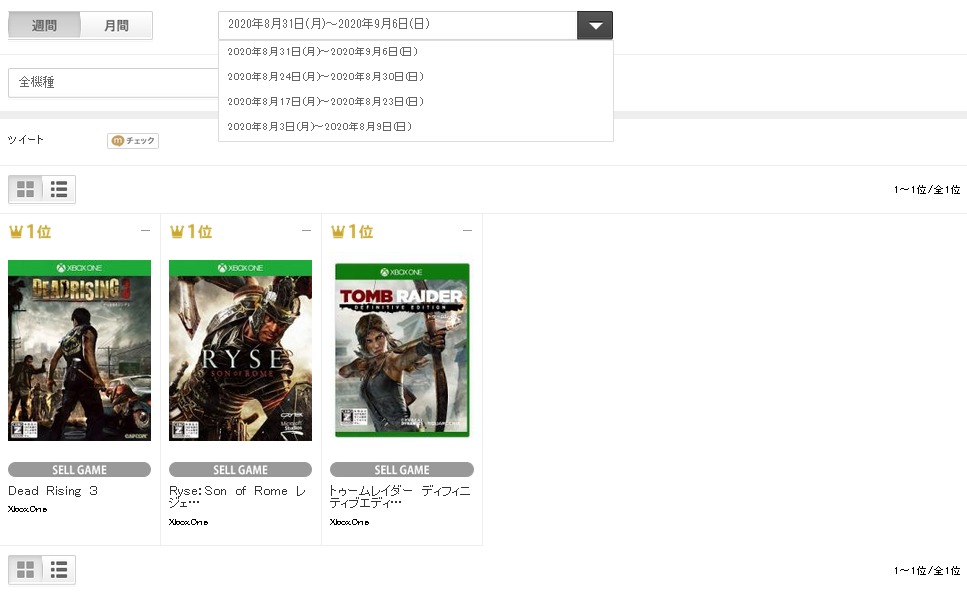Switch to the 月間 monthly ranking tab
Image resolution: width=967 pixels, height=592 pixels.
pyautogui.click(x=117, y=25)
